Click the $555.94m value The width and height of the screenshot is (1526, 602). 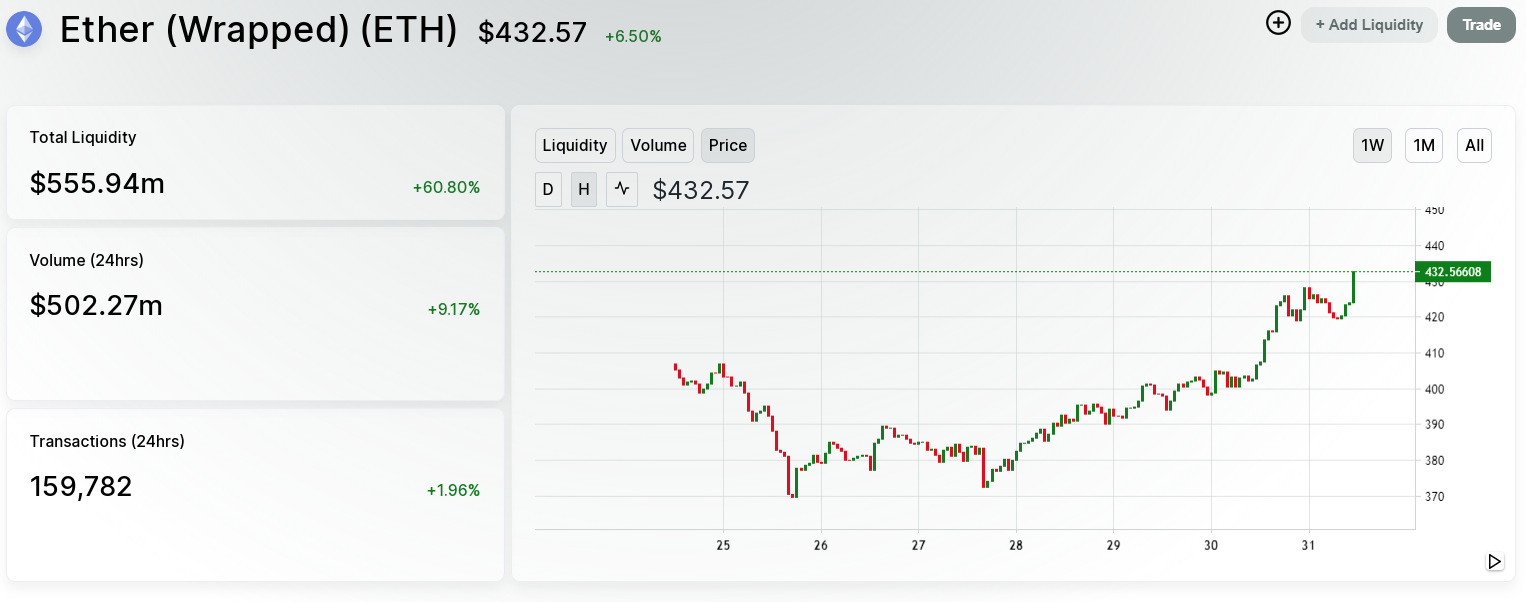[x=97, y=183]
